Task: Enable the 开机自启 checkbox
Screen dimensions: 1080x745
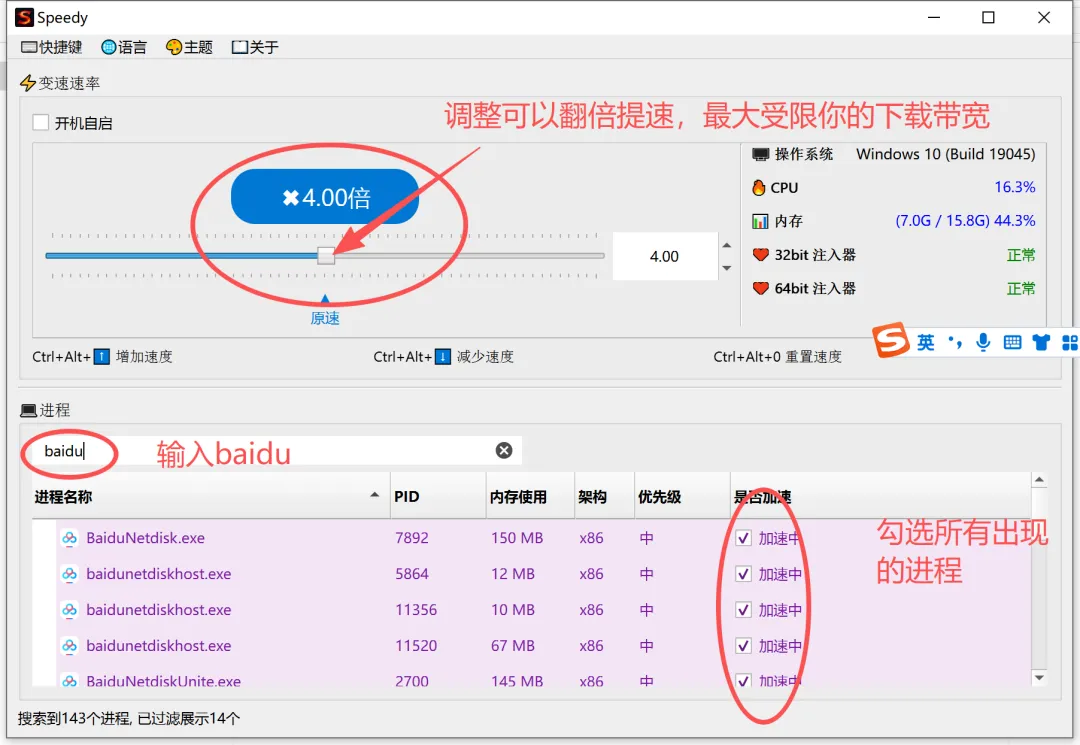Action: point(41,123)
